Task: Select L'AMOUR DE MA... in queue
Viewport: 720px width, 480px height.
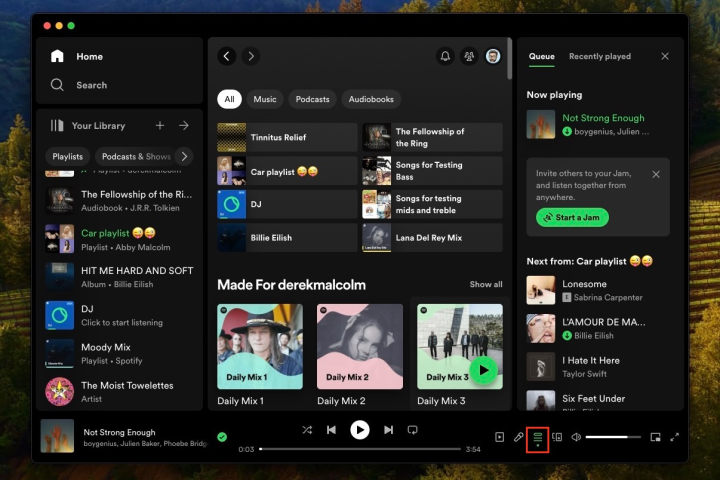Action: [598, 328]
